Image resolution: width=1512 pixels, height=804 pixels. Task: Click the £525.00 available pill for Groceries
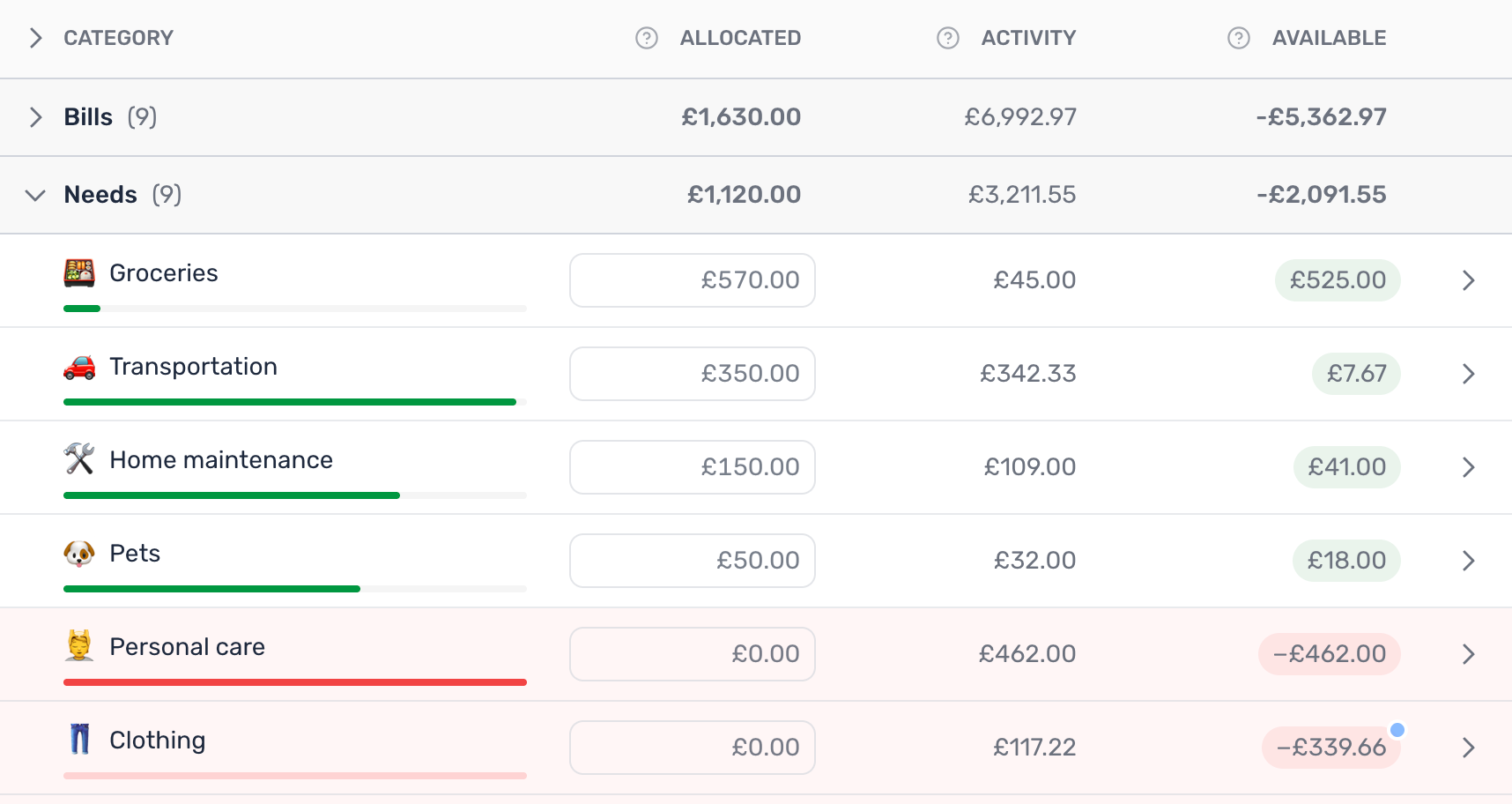pos(1338,280)
